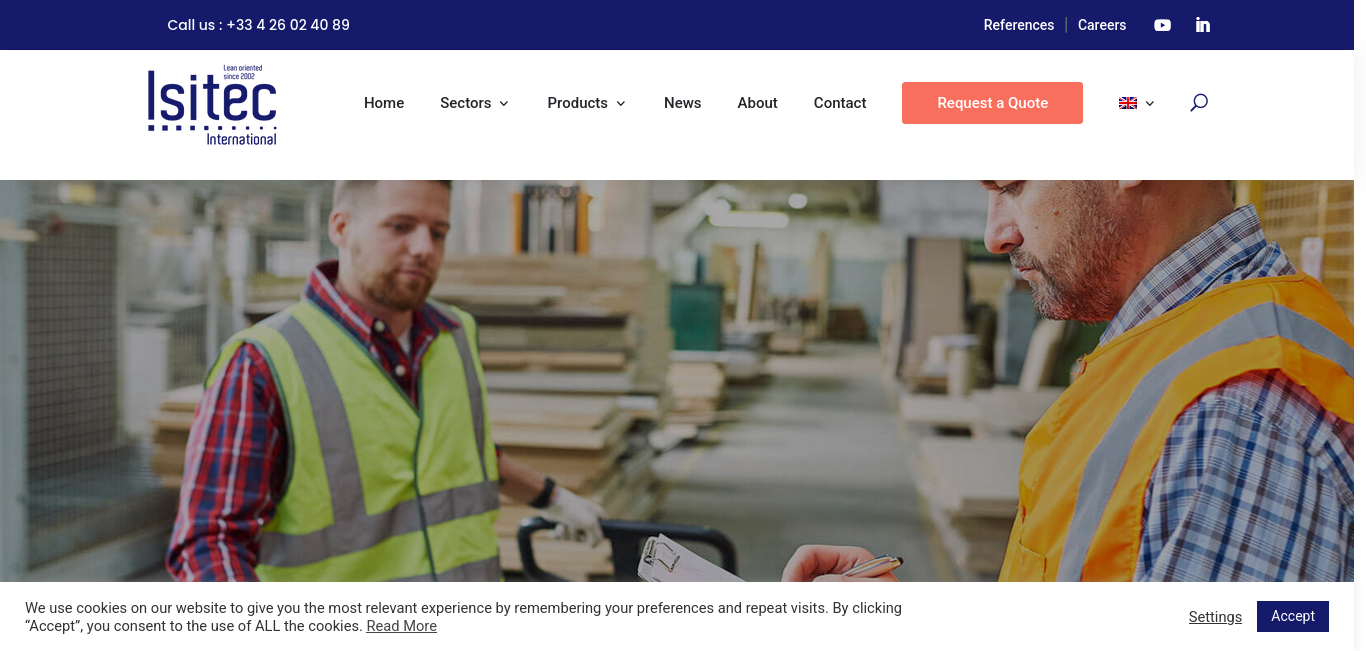This screenshot has height=651, width=1366.
Task: Expand the Sectors dropdown menu
Action: 475,103
